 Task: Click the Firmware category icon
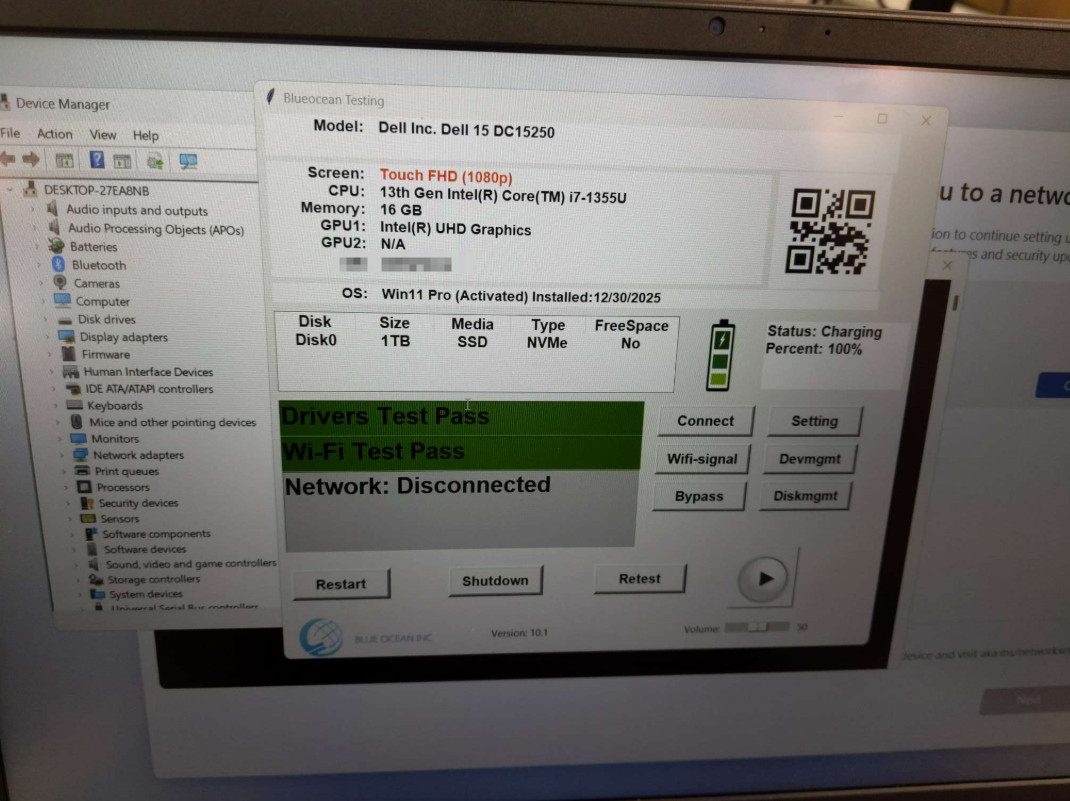[69, 353]
